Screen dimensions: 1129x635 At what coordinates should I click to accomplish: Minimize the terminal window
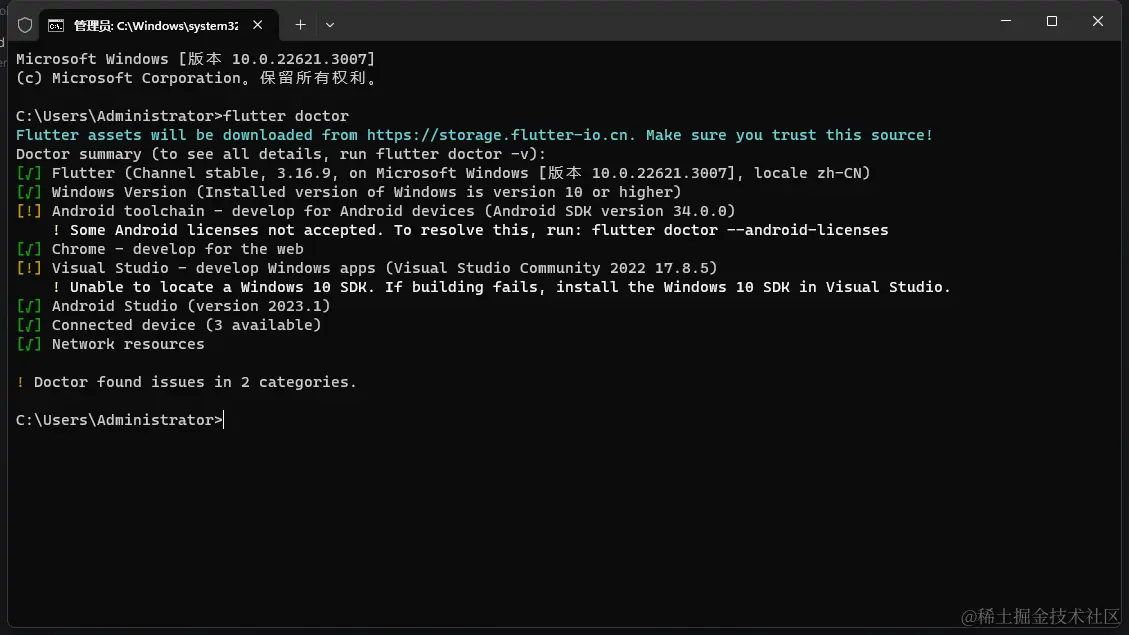point(1006,21)
